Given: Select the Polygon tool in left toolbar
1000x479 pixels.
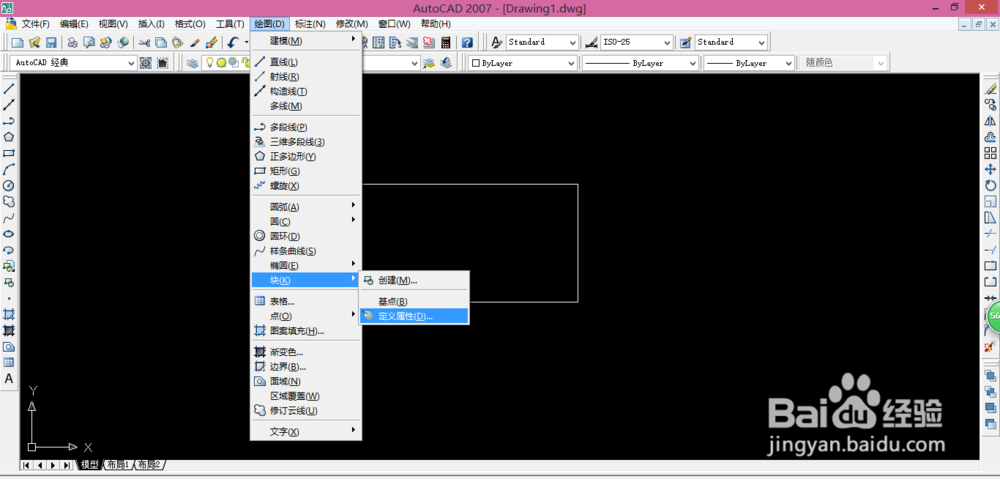Looking at the screenshot, I should [9, 137].
